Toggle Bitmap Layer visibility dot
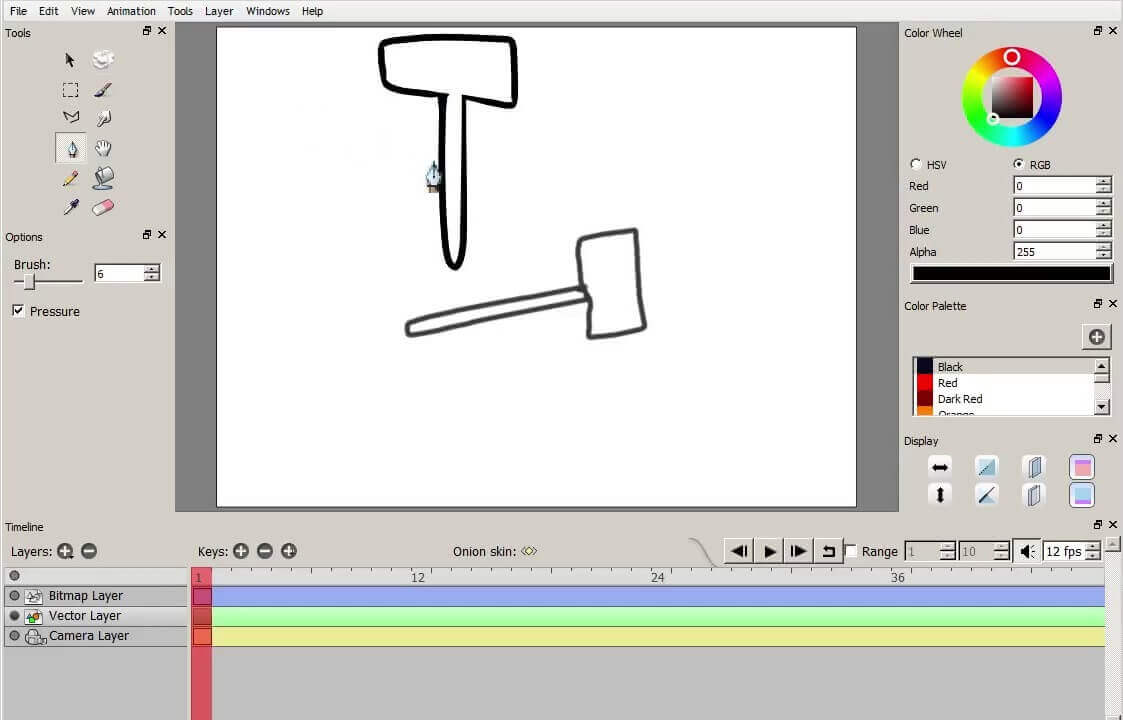Screen dimensions: 1123x720 [x=14, y=595]
